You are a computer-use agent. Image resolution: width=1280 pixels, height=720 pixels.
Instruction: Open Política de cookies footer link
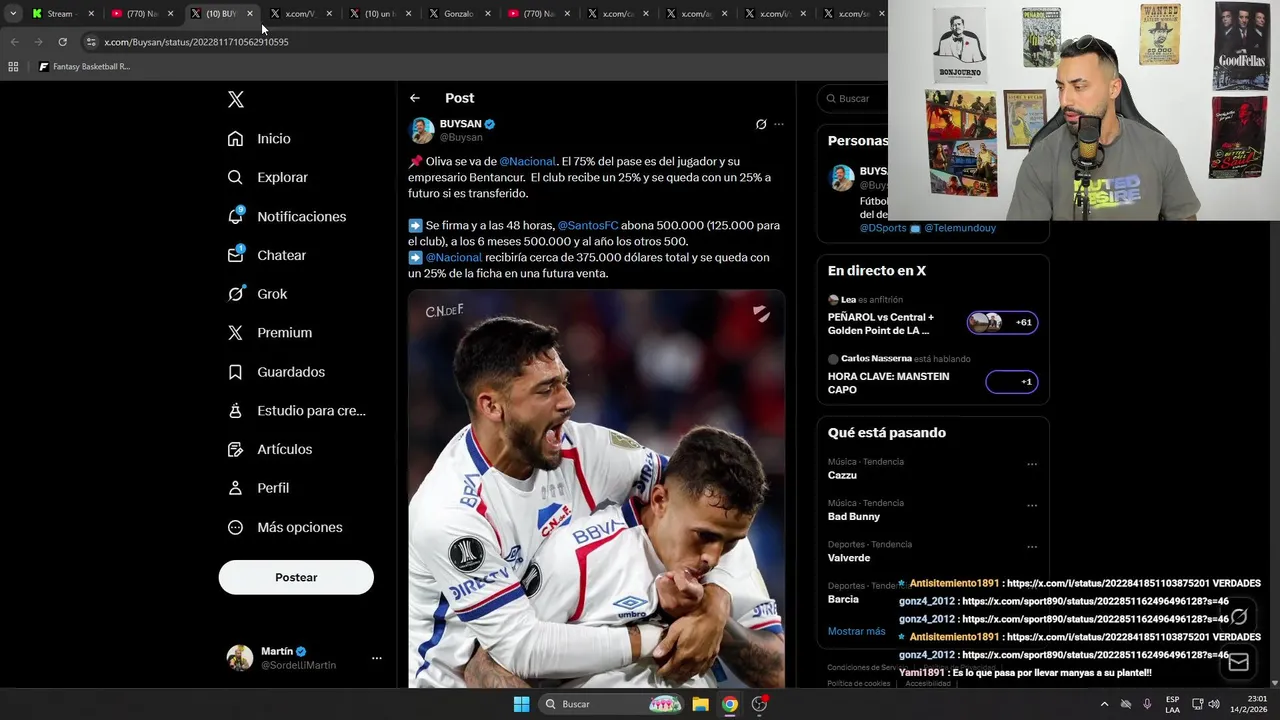click(858, 683)
